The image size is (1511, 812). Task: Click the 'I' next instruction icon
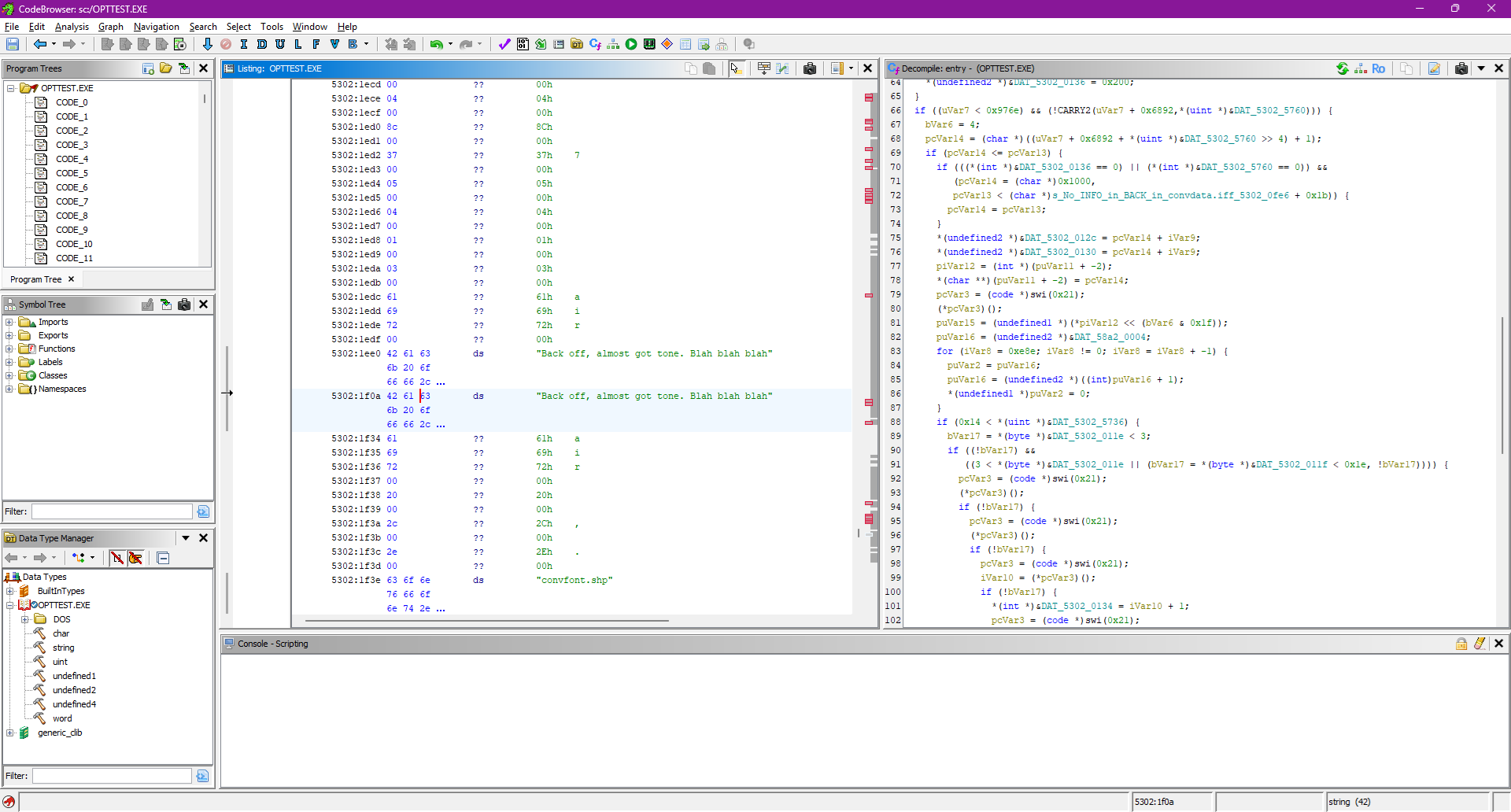244,44
